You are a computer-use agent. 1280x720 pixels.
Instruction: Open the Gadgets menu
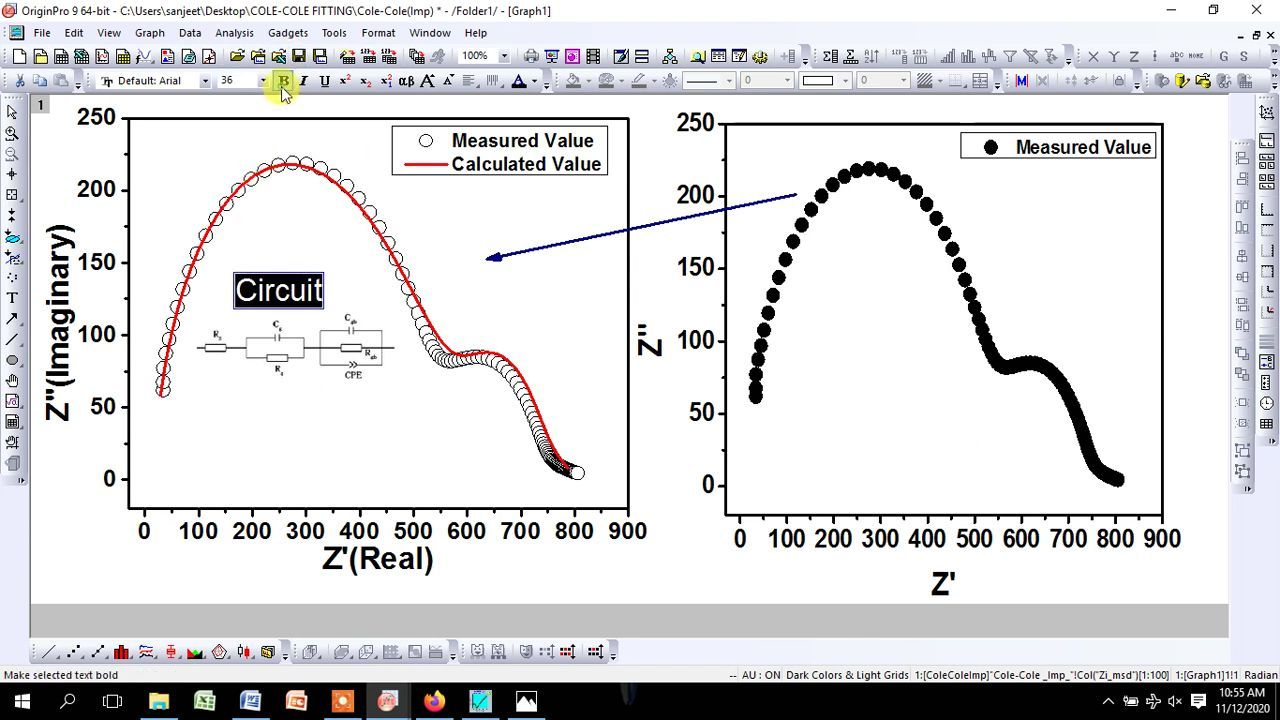coord(288,33)
